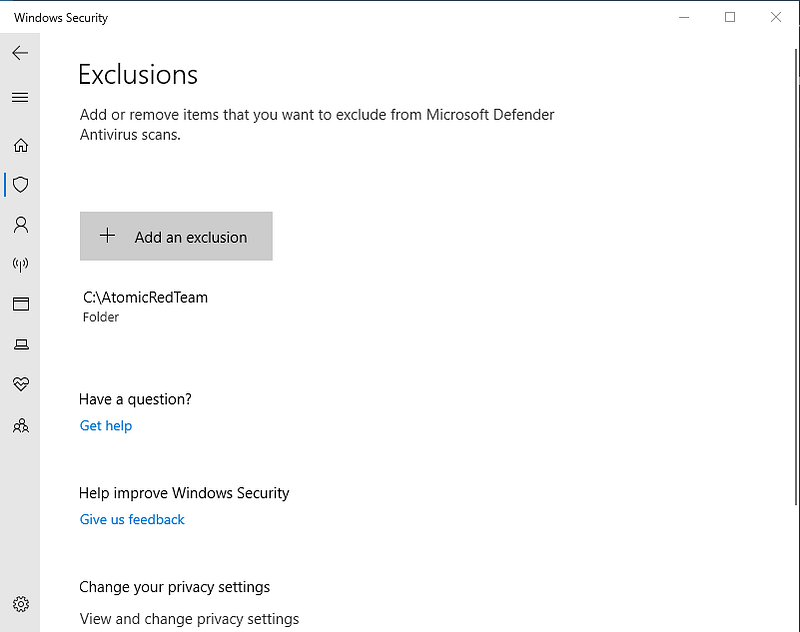This screenshot has height=632, width=800.
Task: Open Device performance & health heart icon
Action: pyautogui.click(x=20, y=384)
